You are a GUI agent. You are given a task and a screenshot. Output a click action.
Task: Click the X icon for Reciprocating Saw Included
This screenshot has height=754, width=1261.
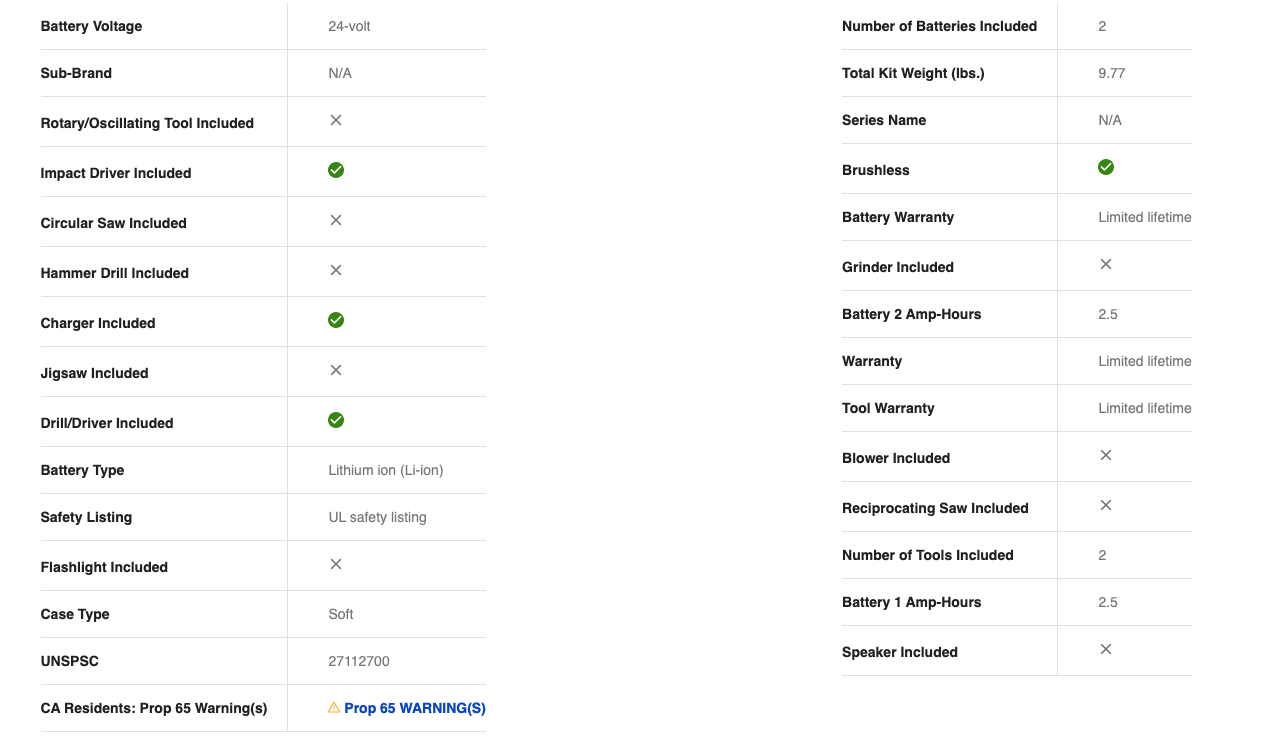tap(1106, 505)
